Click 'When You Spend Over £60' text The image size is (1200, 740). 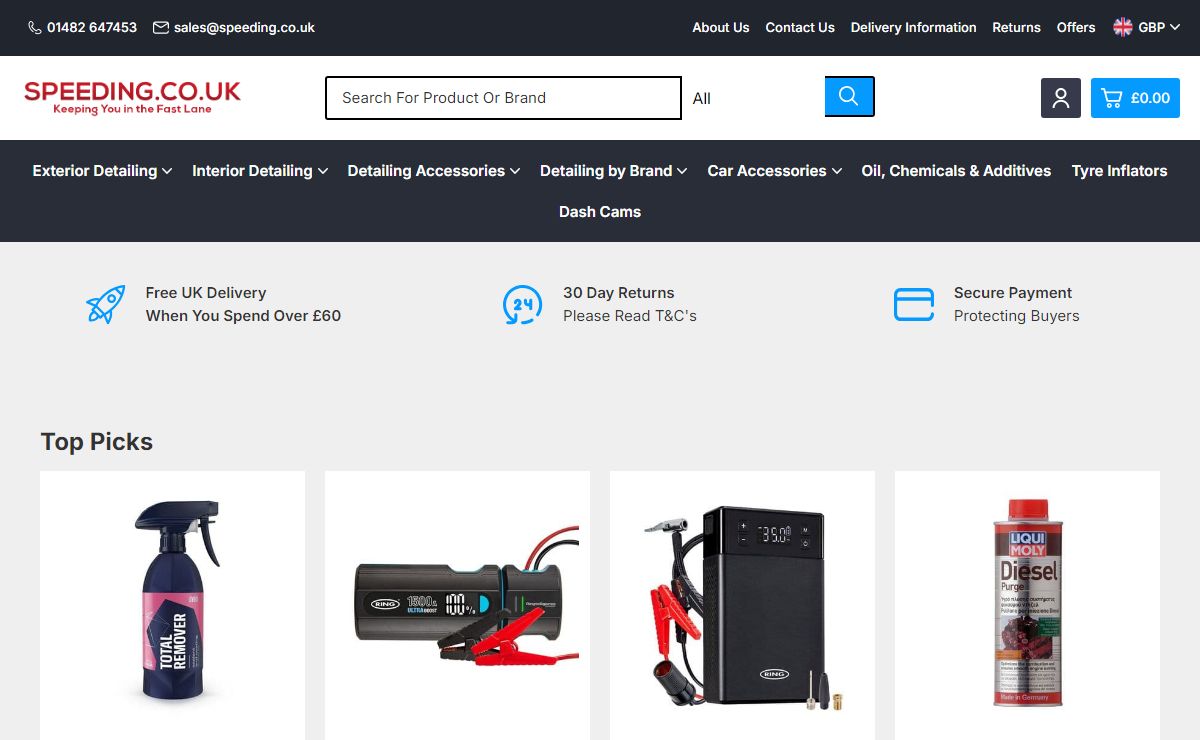(243, 316)
